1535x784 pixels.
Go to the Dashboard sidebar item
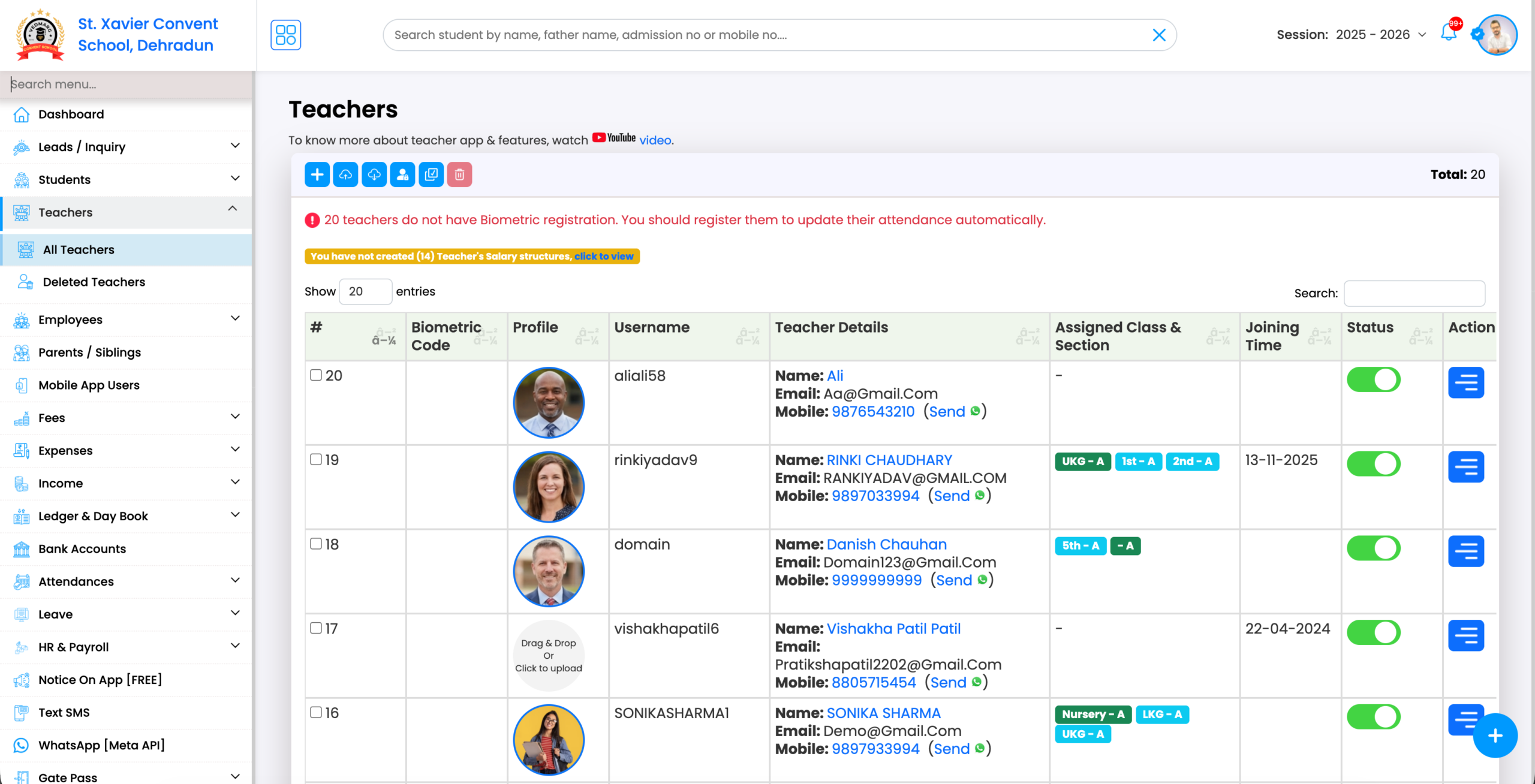[70, 114]
